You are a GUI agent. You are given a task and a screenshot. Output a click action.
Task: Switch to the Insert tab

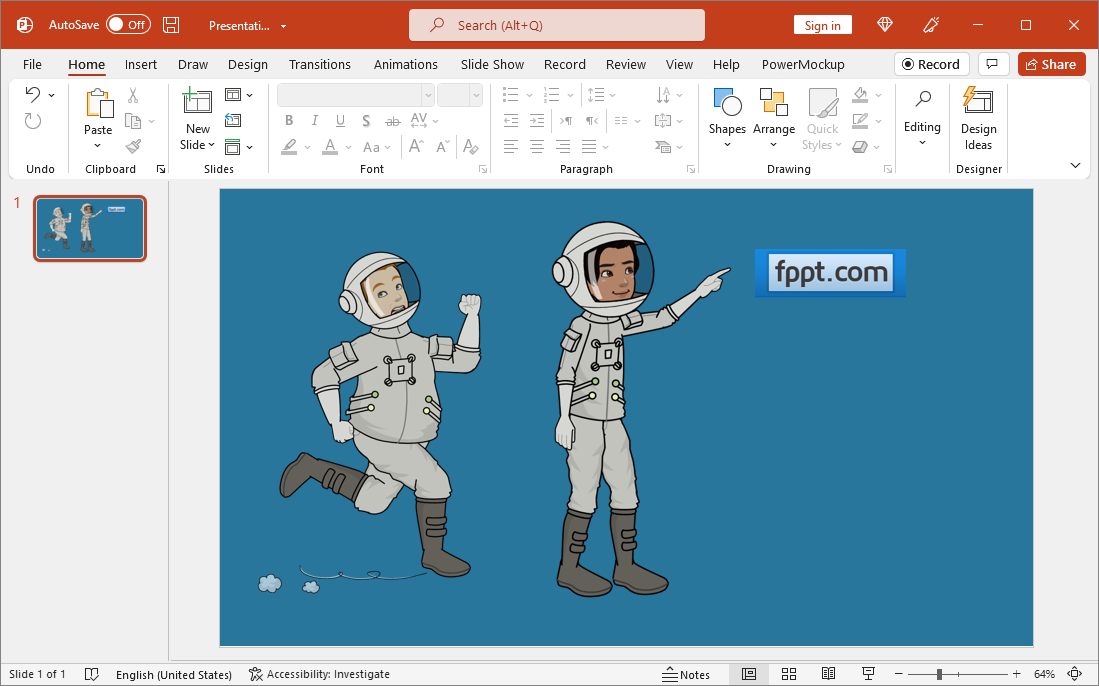click(141, 64)
